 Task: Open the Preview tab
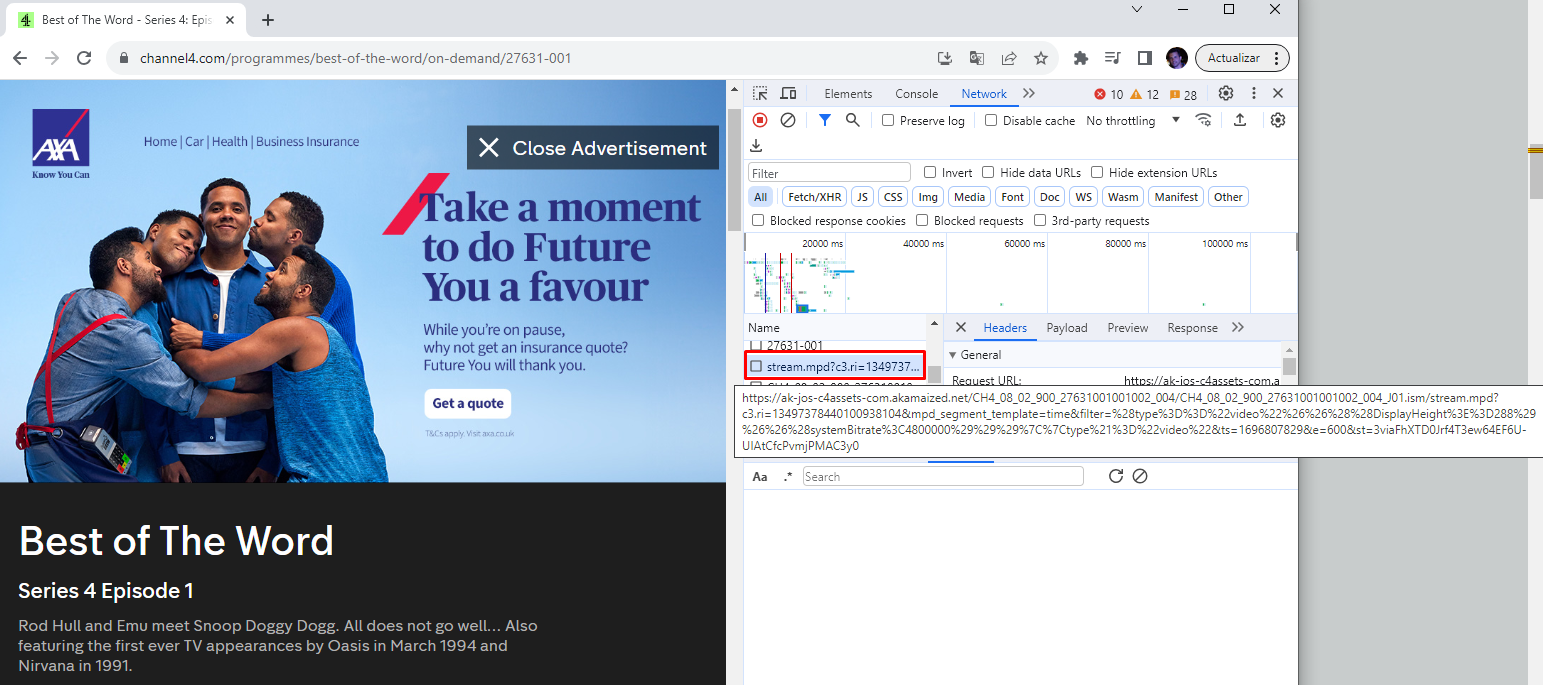[1128, 328]
